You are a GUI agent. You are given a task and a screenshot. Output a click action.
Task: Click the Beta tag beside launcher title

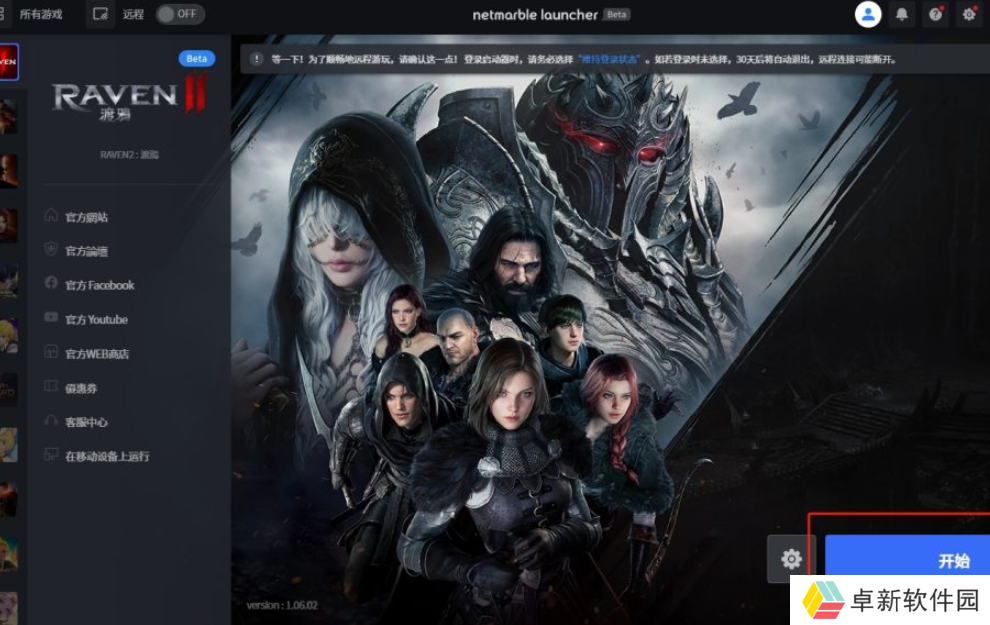tap(616, 15)
